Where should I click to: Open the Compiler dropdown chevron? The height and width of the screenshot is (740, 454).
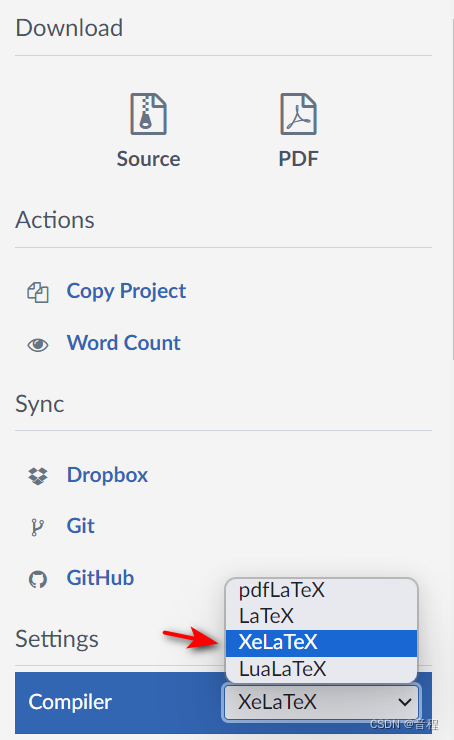(x=404, y=702)
